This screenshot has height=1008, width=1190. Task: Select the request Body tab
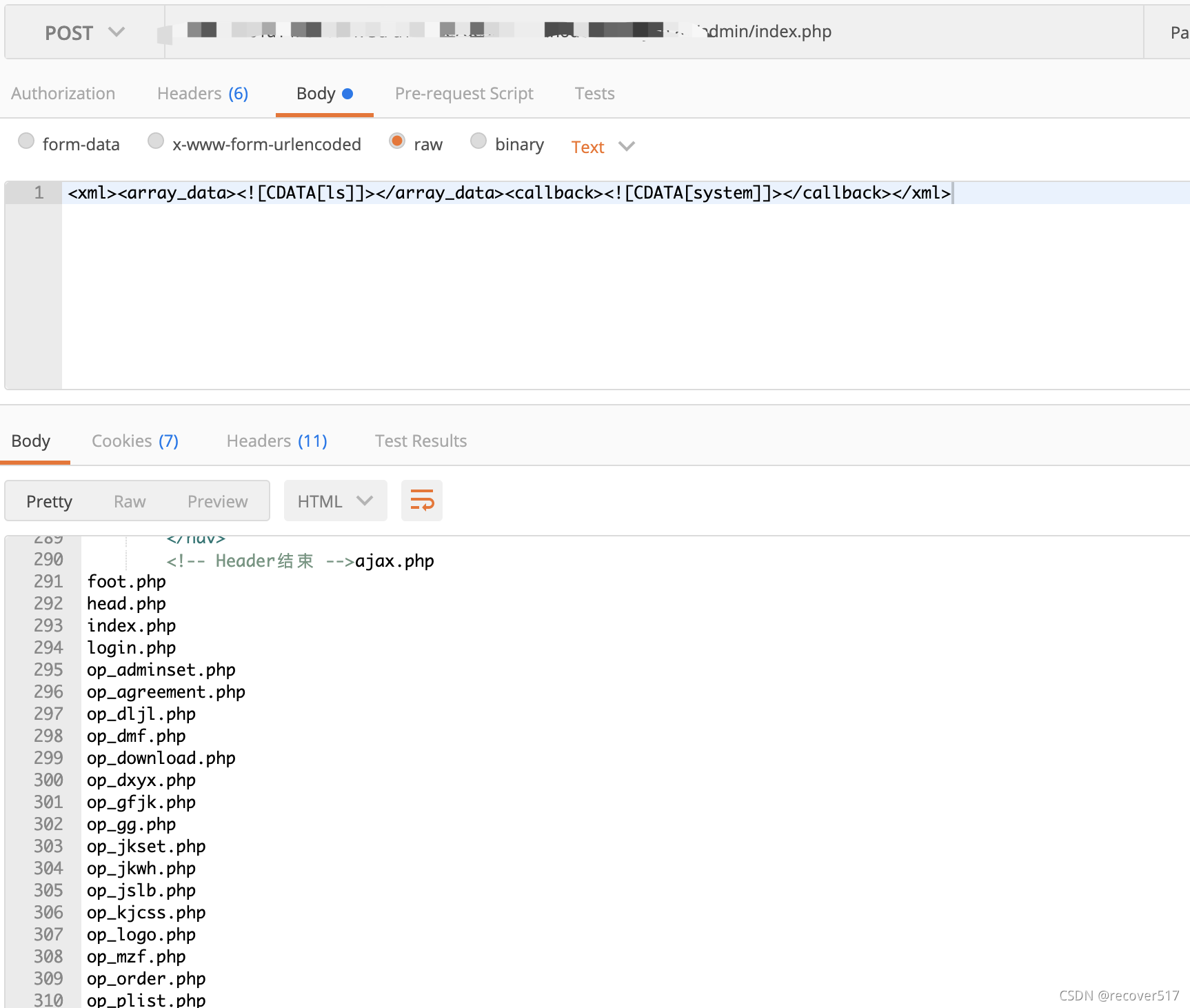point(325,93)
